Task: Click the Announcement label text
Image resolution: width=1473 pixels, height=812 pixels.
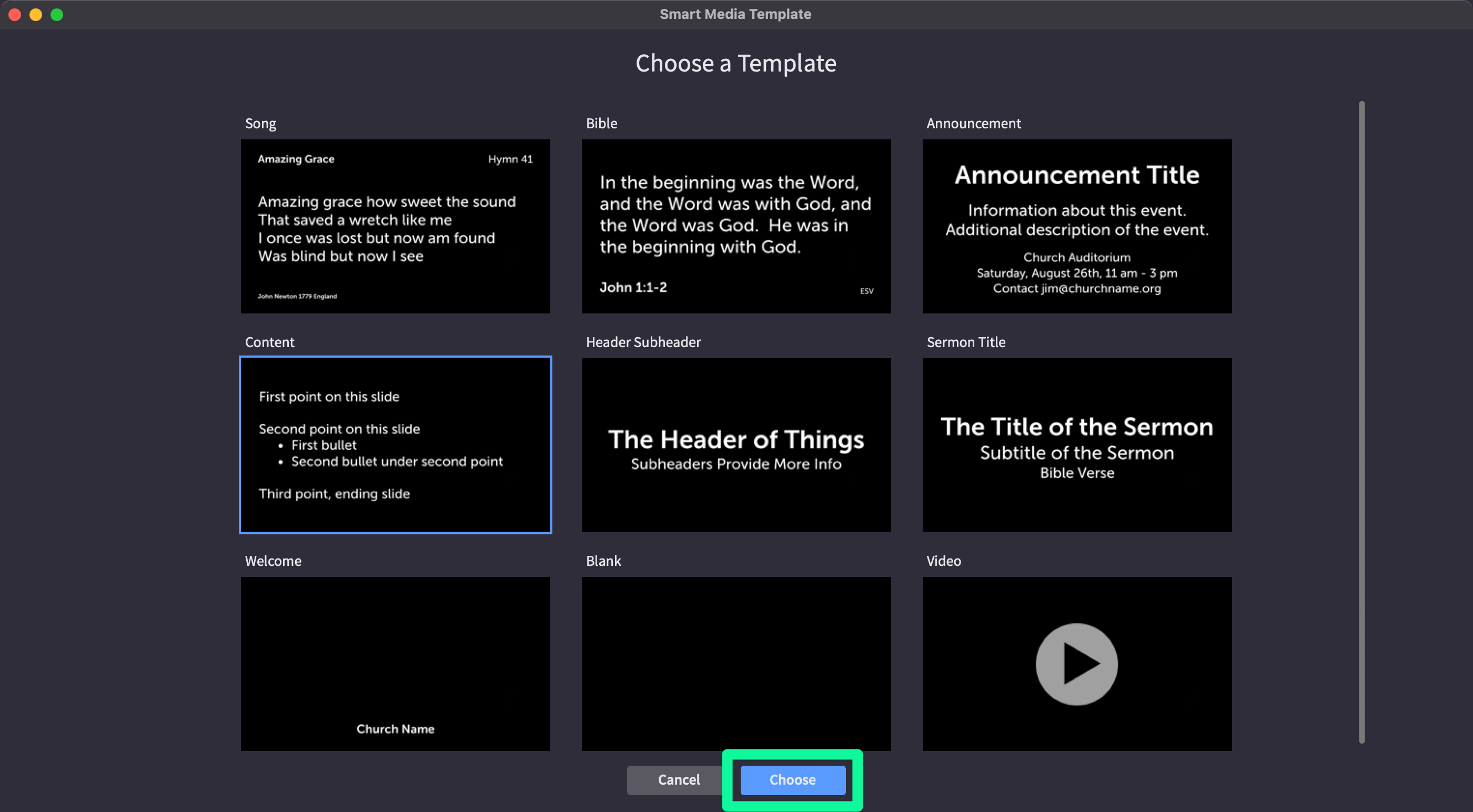Action: coord(973,124)
